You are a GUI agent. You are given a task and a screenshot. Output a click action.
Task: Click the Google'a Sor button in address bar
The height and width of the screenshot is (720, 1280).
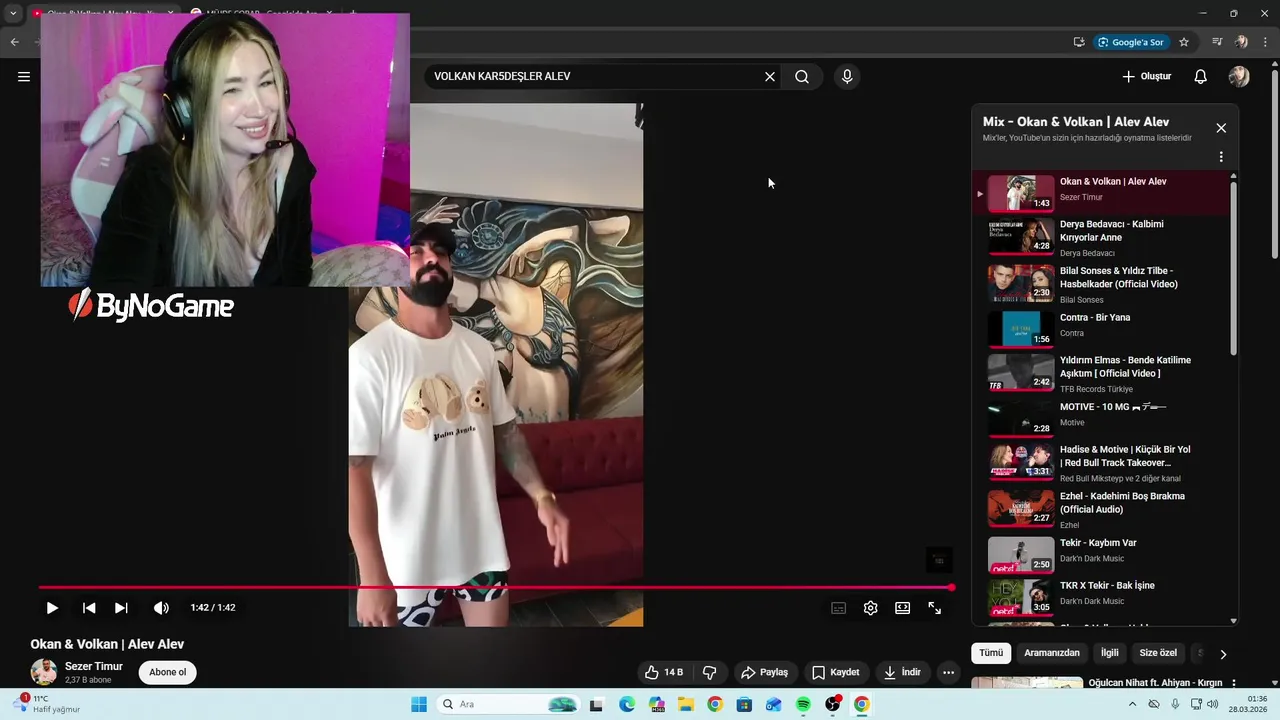click(x=1131, y=42)
